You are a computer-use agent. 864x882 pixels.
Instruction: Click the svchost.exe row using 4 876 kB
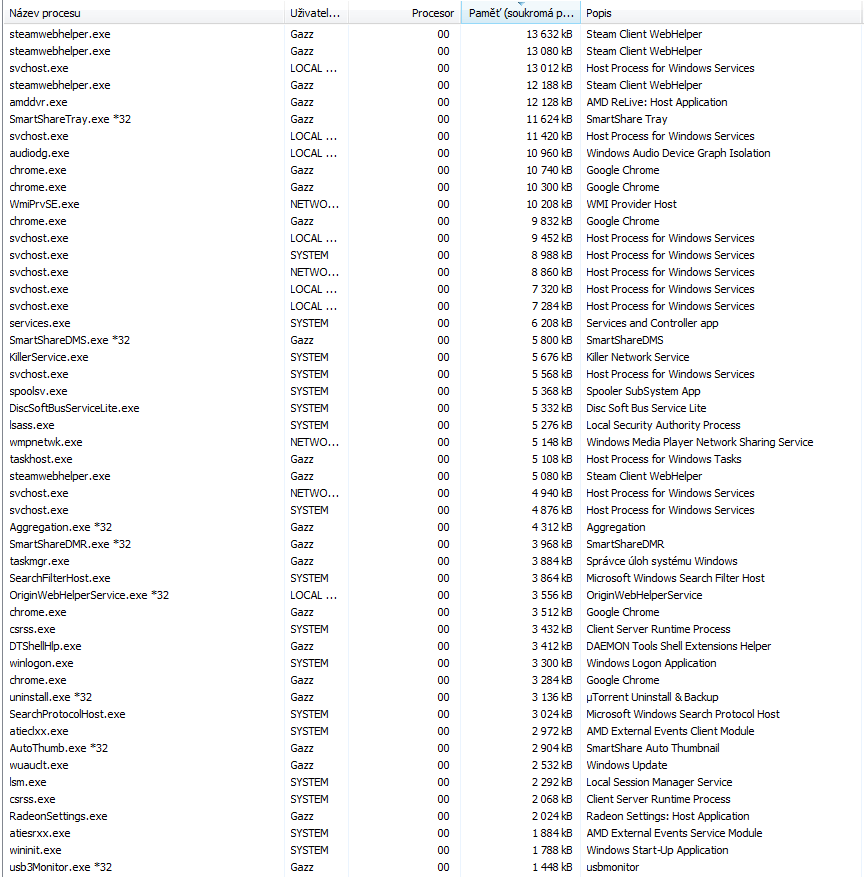tap(433, 510)
